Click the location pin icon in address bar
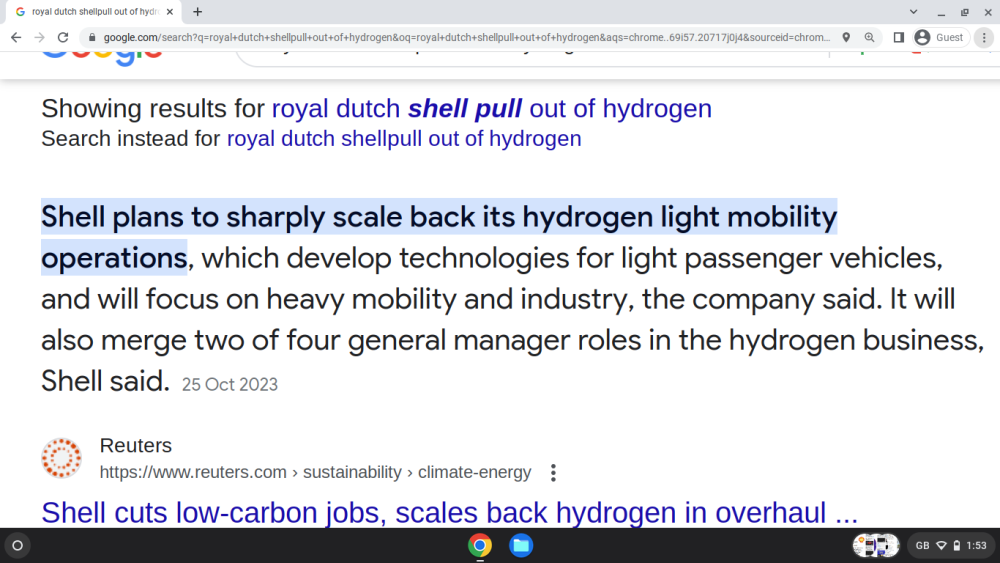 tap(846, 38)
